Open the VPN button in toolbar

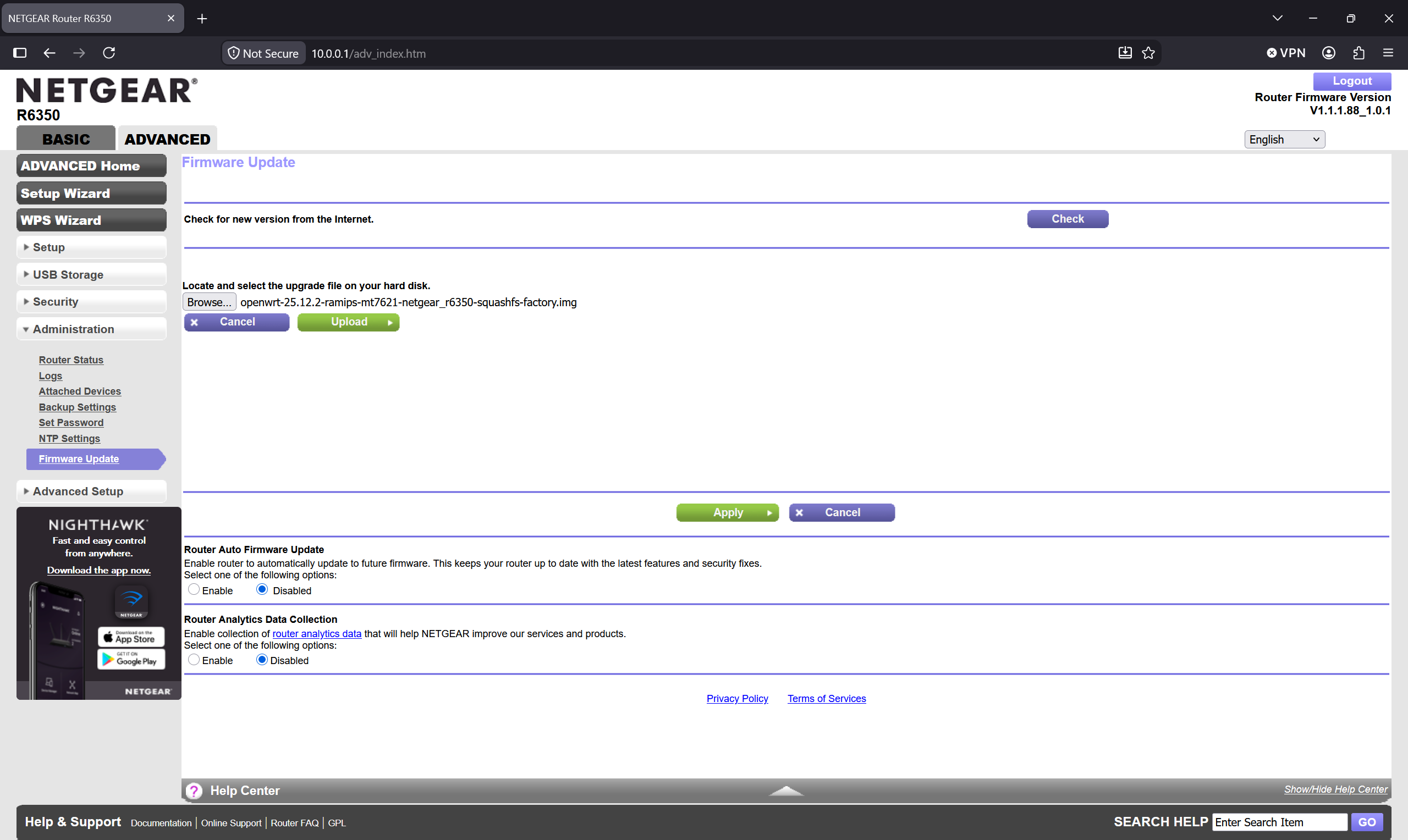[x=1286, y=53]
